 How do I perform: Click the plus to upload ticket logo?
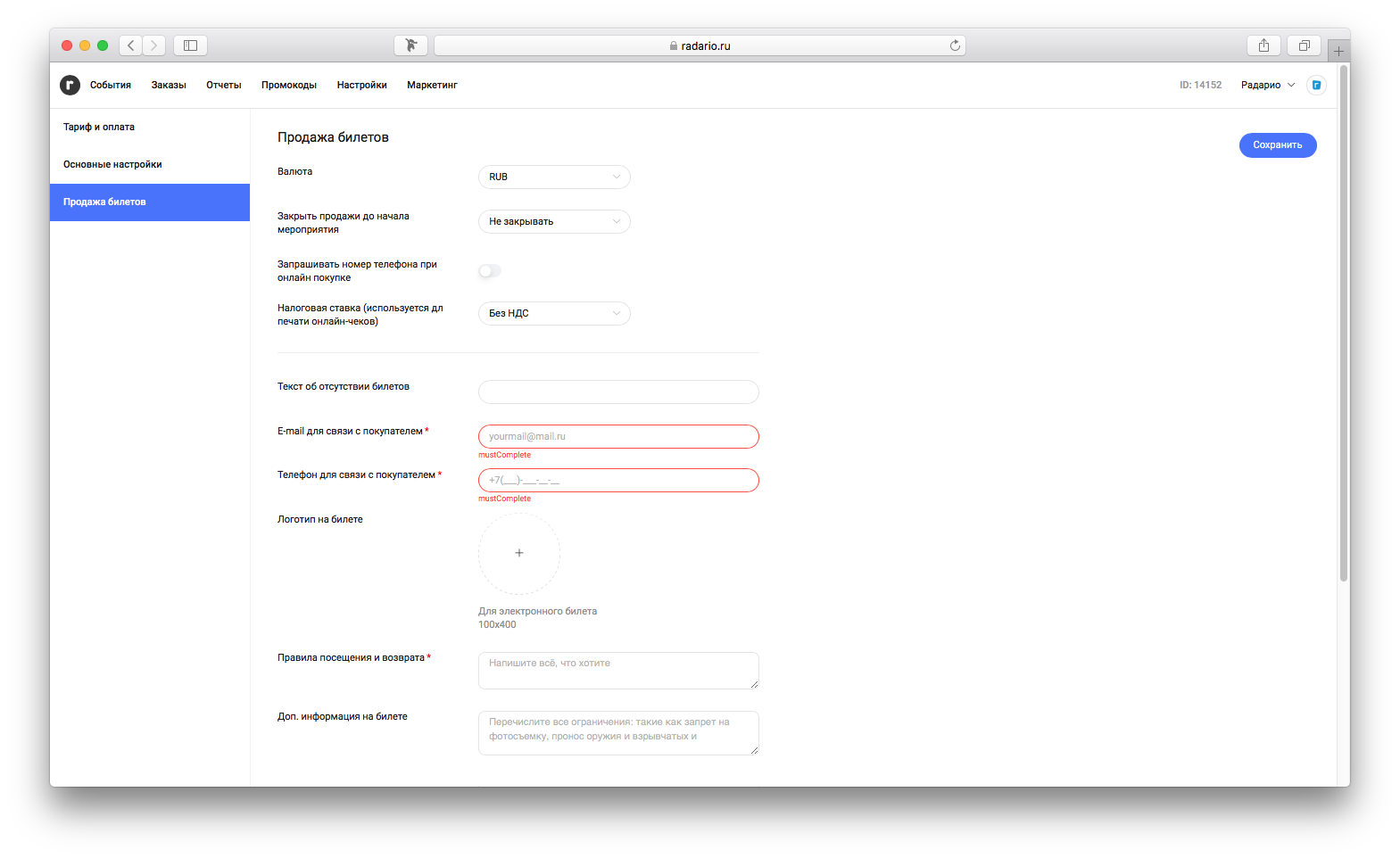519,553
